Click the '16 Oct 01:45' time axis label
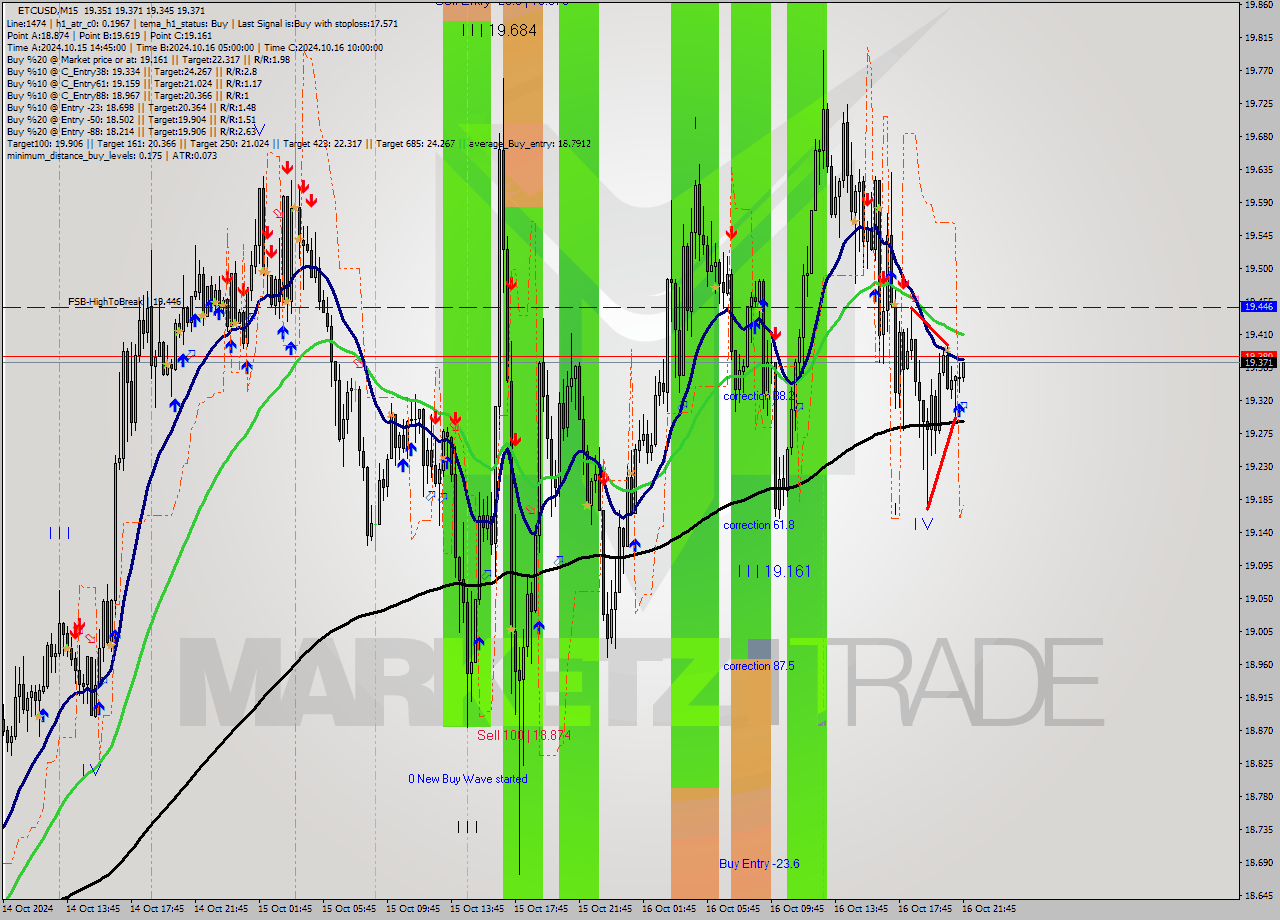Image resolution: width=1280 pixels, height=920 pixels. coord(668,909)
